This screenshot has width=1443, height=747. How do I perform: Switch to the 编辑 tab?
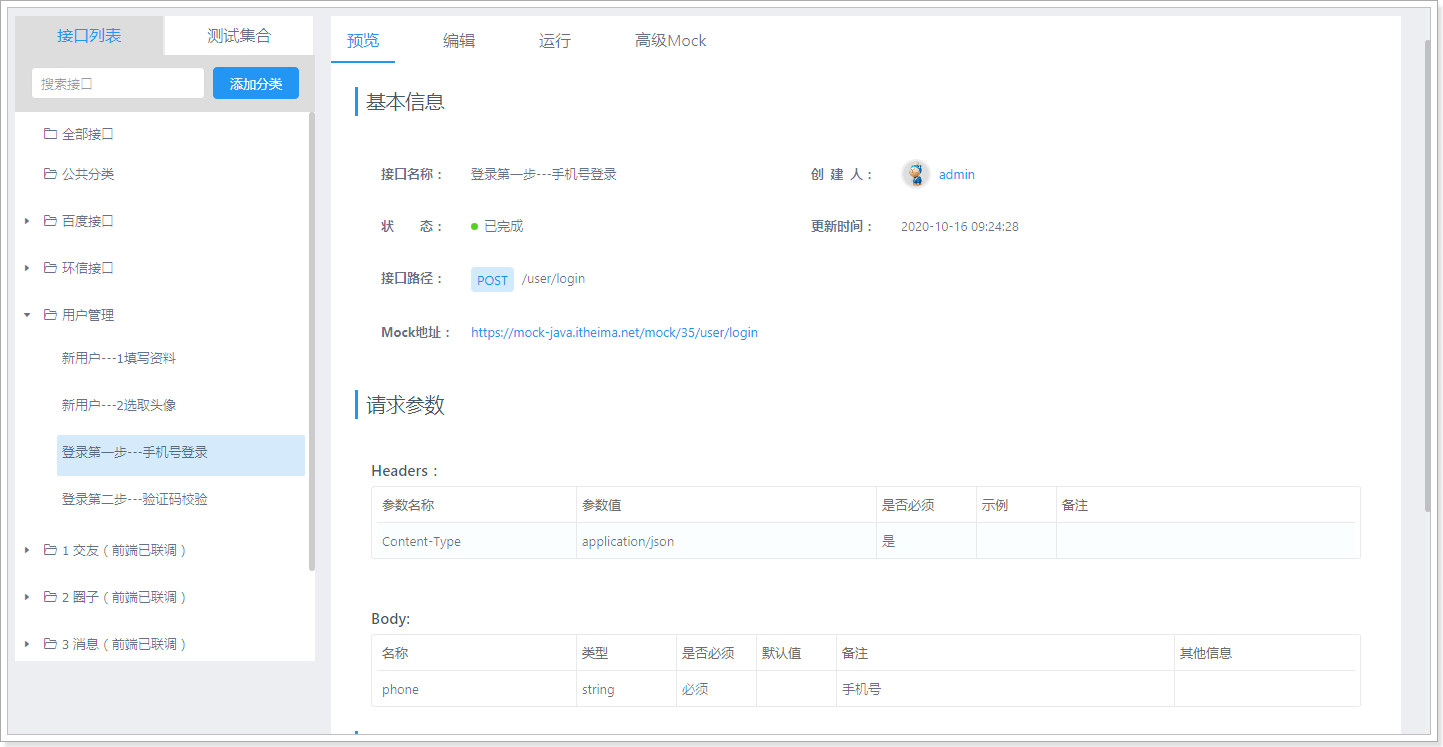coord(458,40)
